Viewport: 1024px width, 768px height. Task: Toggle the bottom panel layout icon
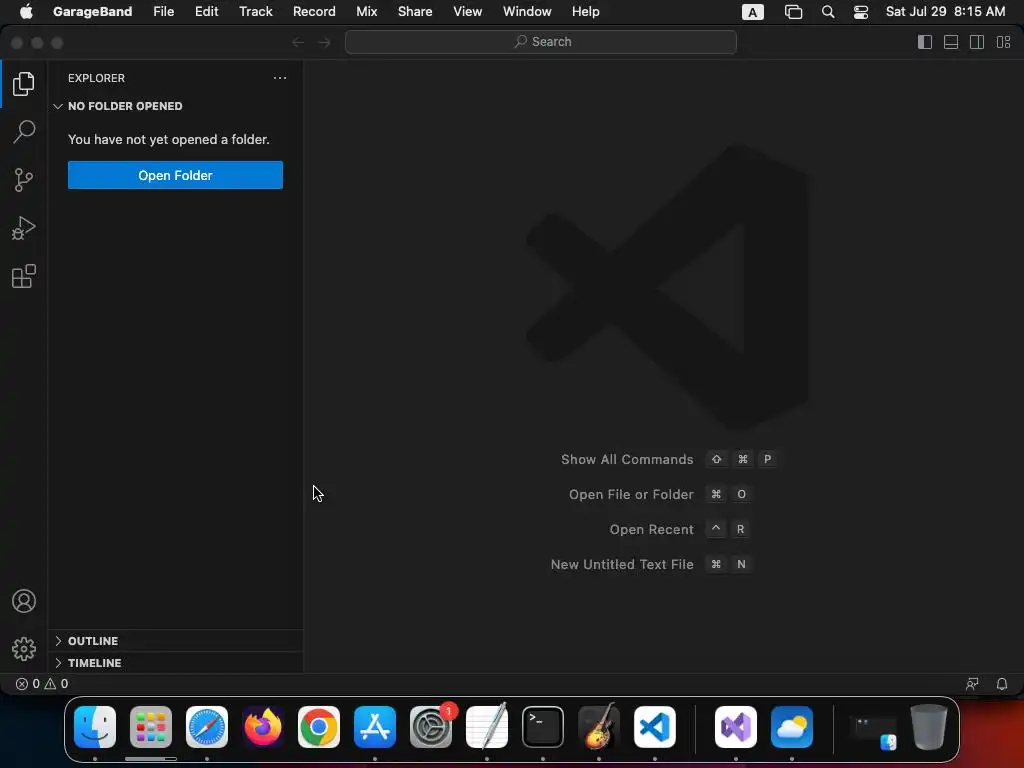951,42
